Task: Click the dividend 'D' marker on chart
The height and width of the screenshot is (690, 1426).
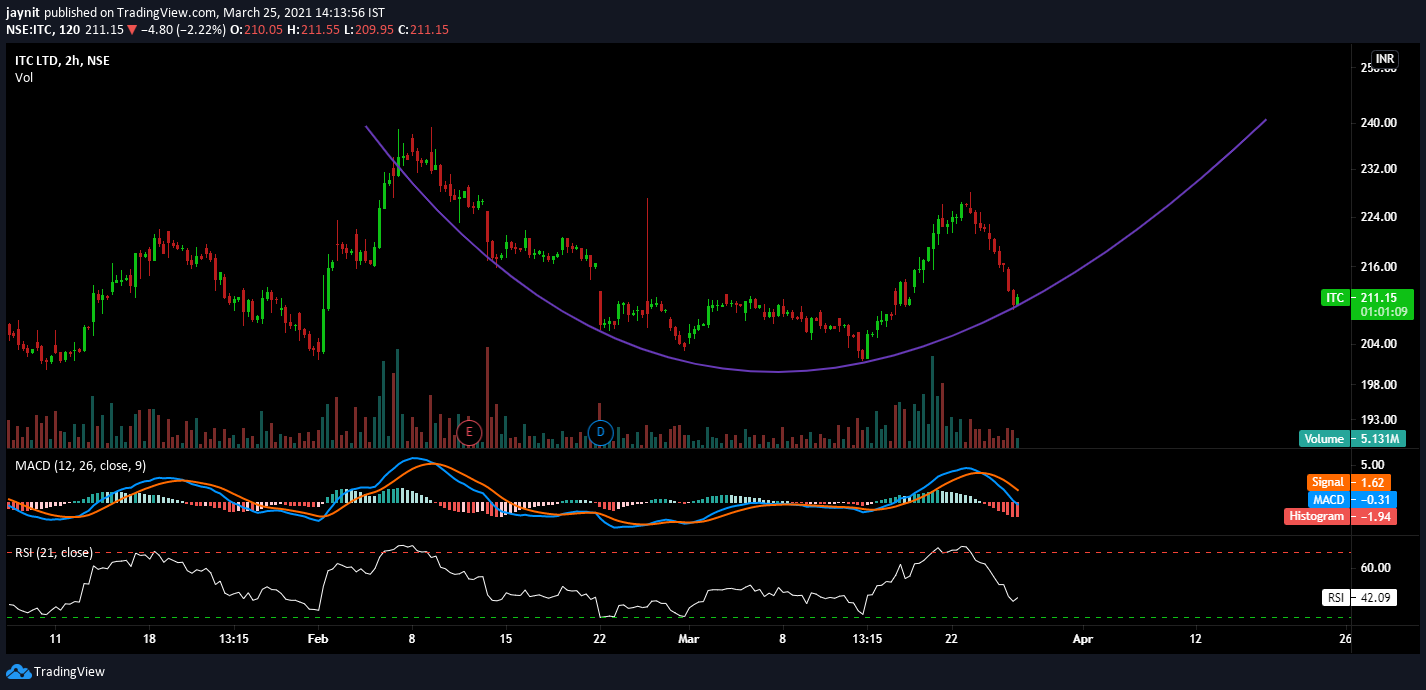Action: (600, 432)
